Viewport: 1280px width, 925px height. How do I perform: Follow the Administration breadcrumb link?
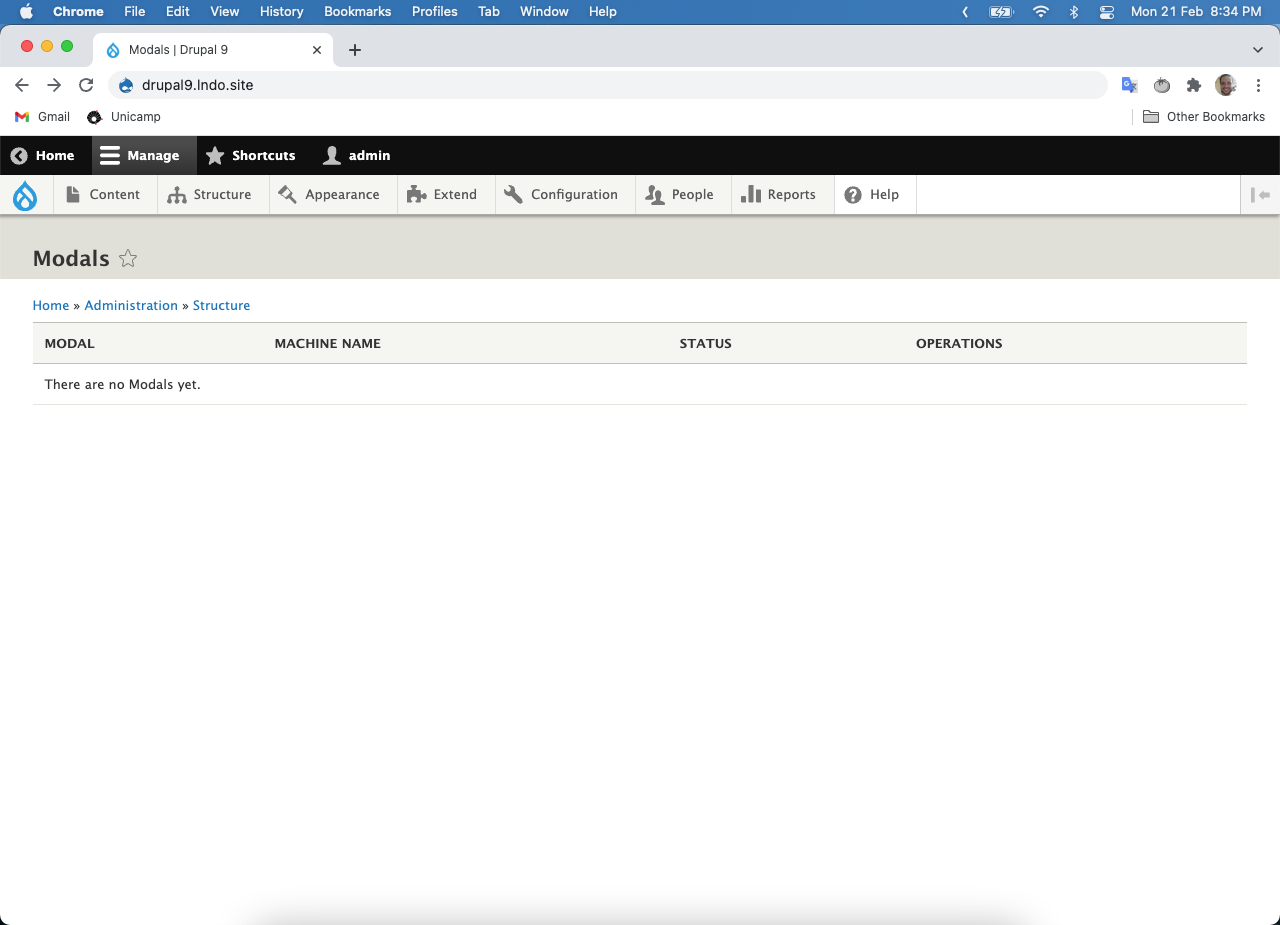pyautogui.click(x=131, y=305)
